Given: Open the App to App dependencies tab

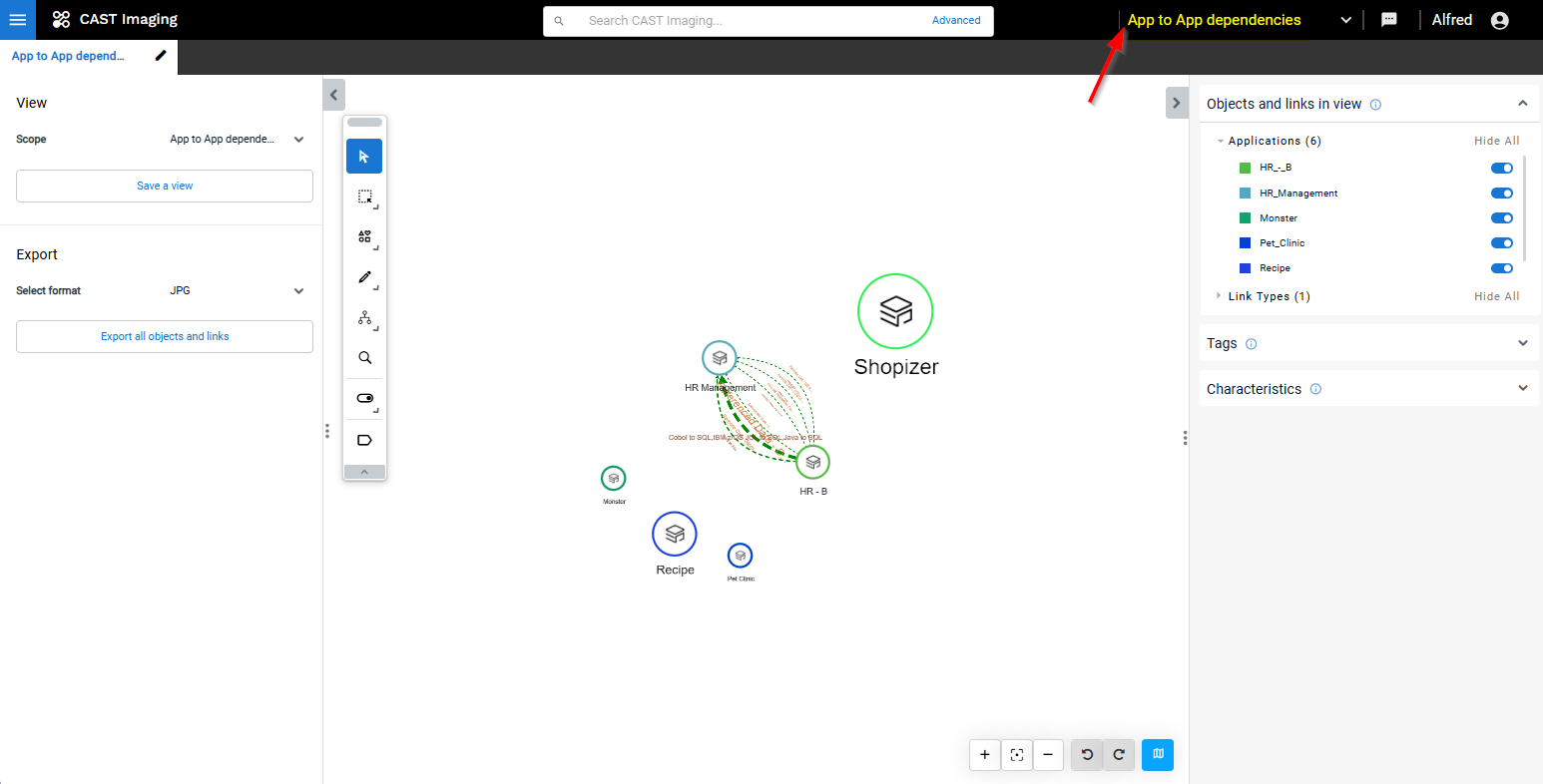Looking at the screenshot, I should pos(68,57).
